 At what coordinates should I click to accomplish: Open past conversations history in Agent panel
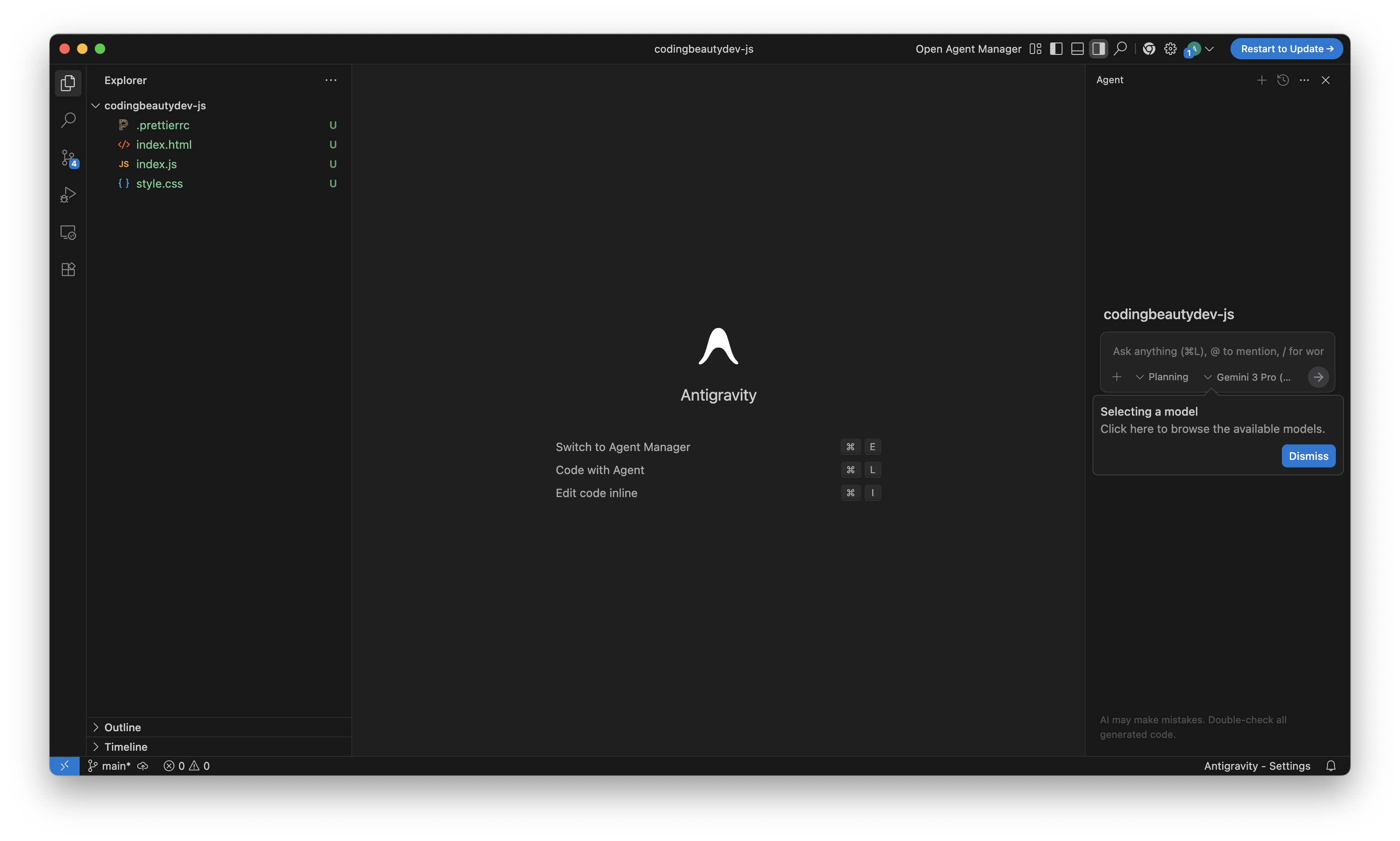coord(1283,80)
